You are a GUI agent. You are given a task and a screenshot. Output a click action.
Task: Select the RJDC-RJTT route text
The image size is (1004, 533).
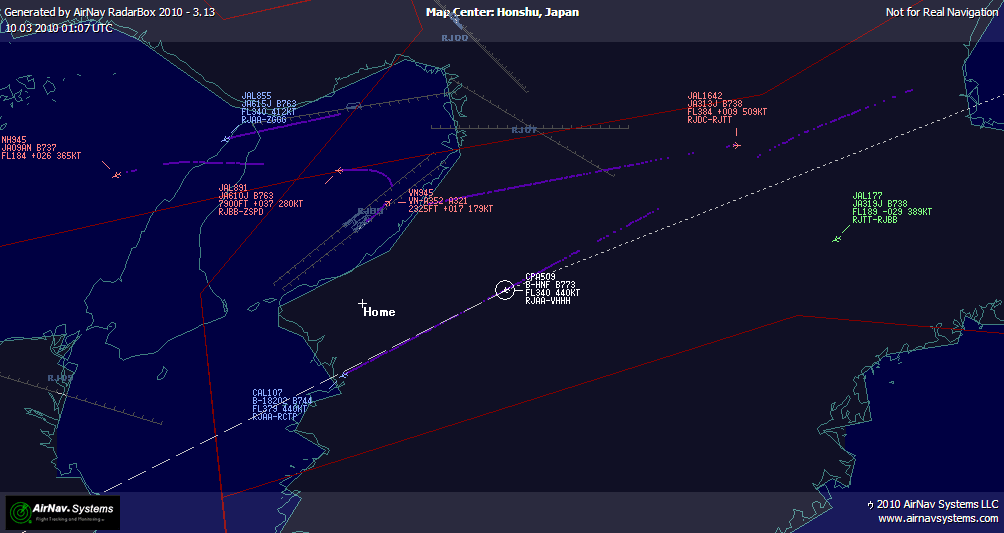710,120
